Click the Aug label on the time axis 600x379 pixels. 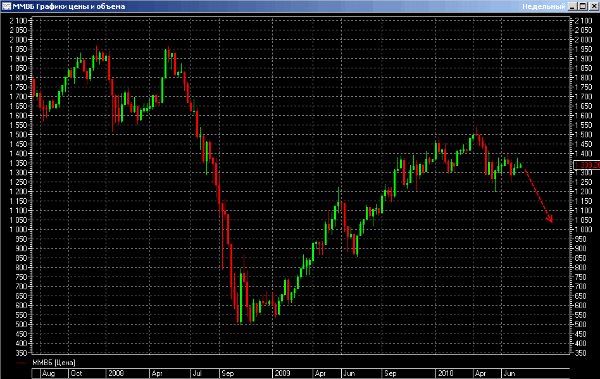(48, 373)
